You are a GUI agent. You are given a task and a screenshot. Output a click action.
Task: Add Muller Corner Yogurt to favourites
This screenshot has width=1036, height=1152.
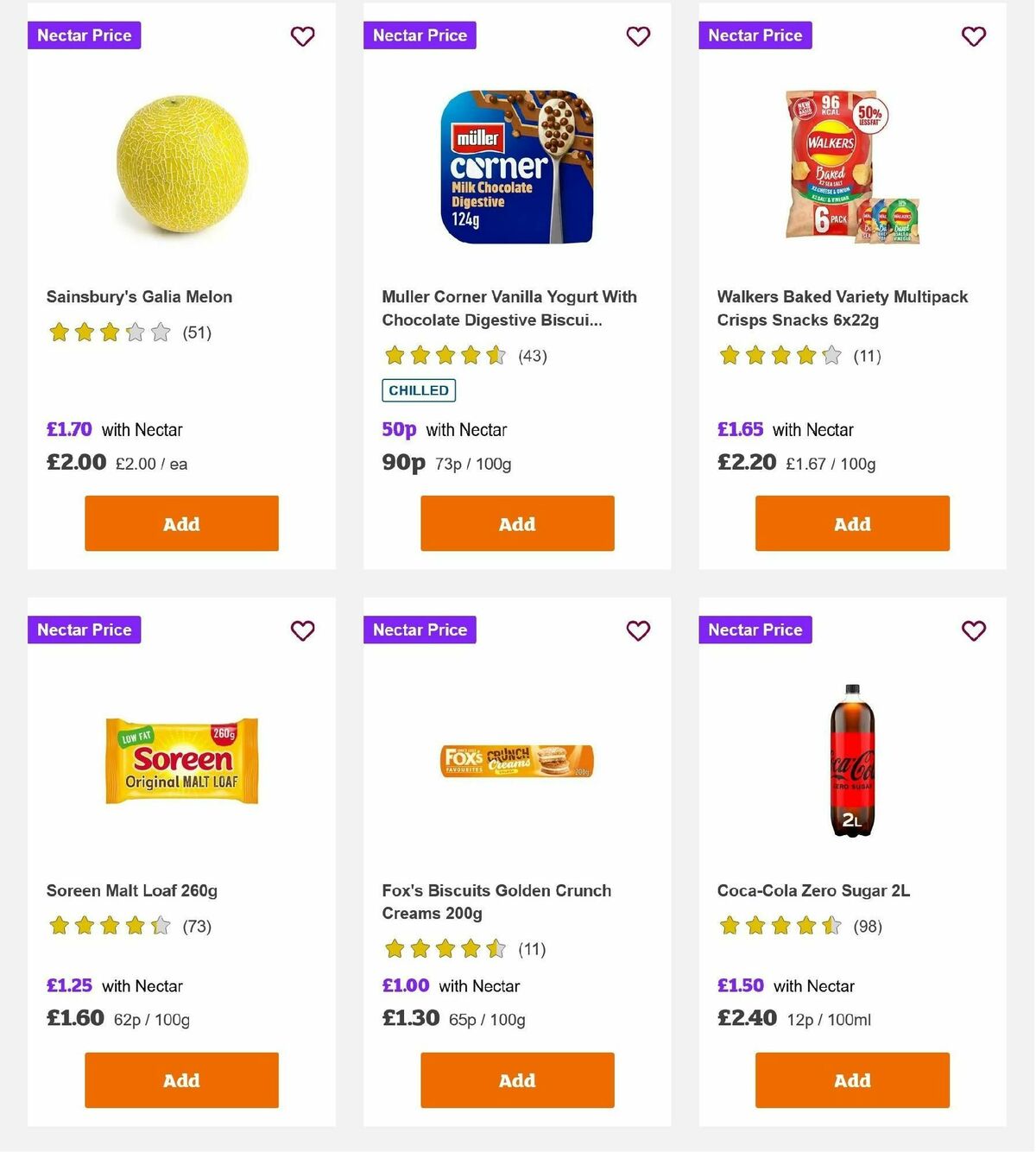click(638, 36)
